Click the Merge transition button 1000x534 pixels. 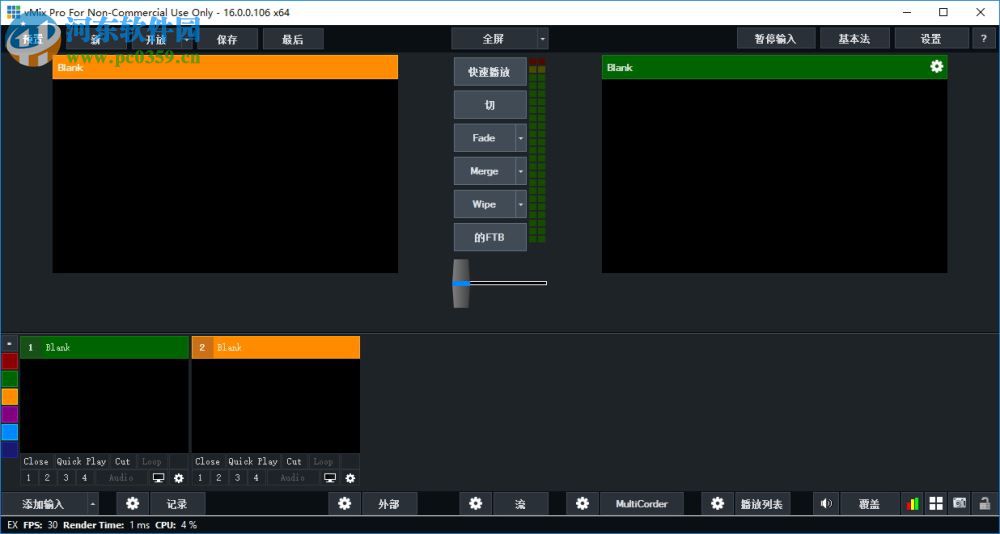click(484, 171)
